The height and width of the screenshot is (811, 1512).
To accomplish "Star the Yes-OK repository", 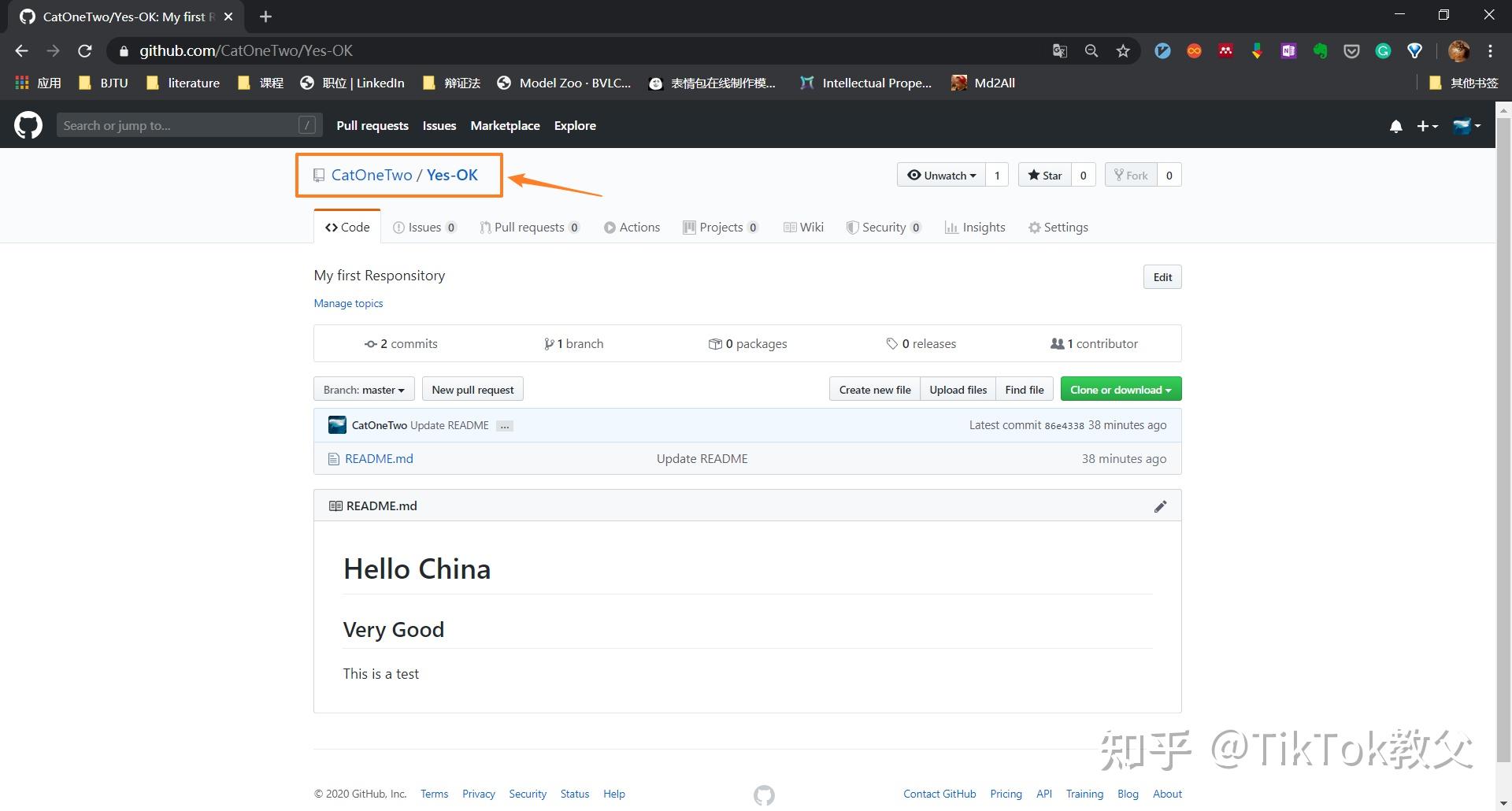I will (1045, 175).
